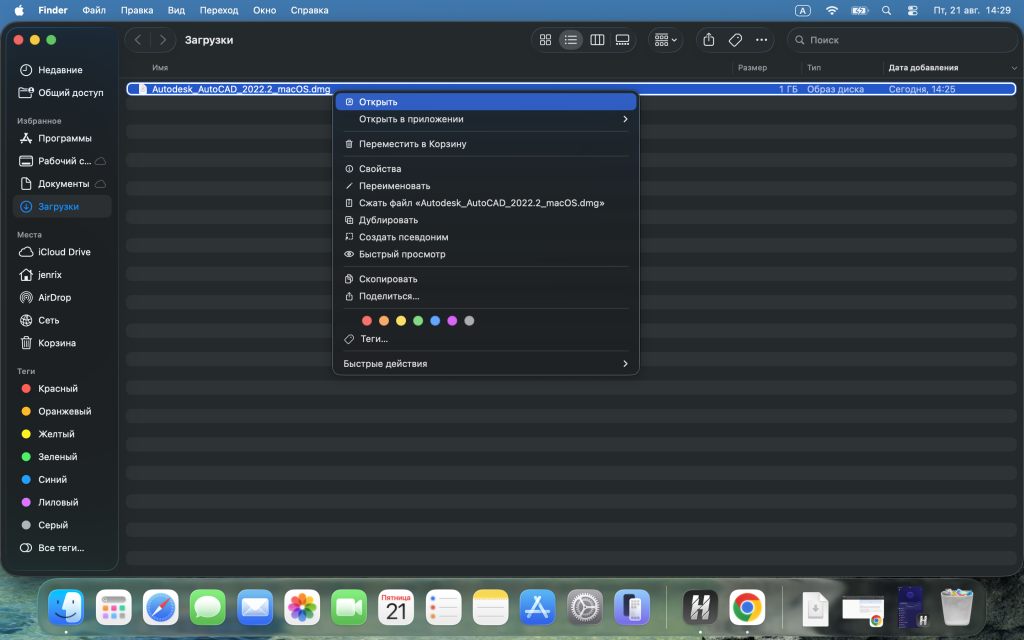This screenshot has width=1024, height=640.
Task: Open the More actions ellipsis menu
Action: click(761, 40)
